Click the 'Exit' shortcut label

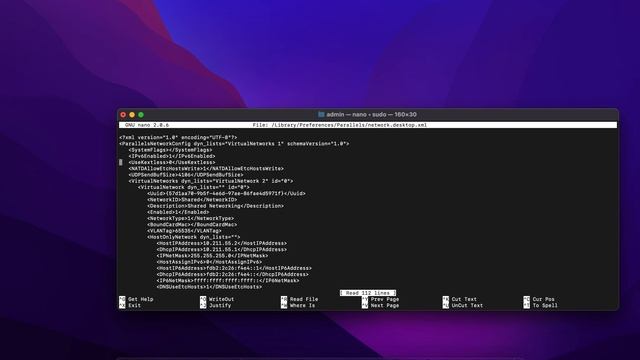tap(134, 305)
